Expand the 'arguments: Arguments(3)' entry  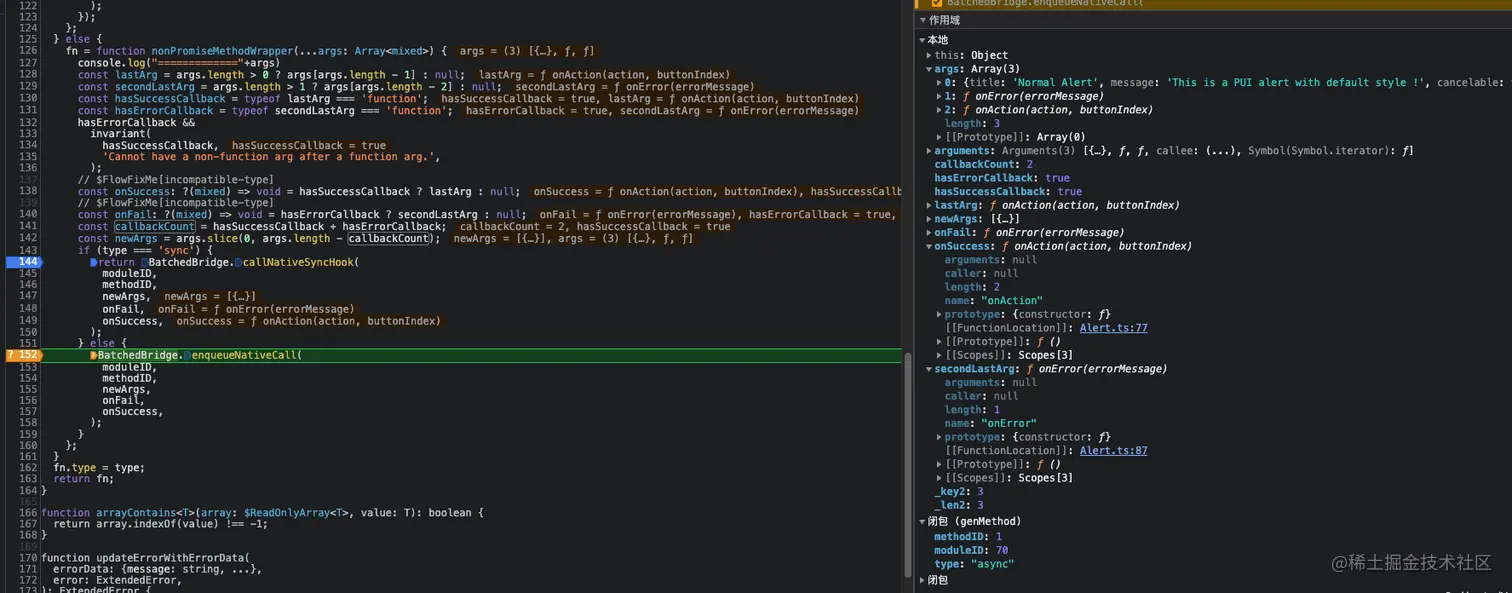pos(930,151)
